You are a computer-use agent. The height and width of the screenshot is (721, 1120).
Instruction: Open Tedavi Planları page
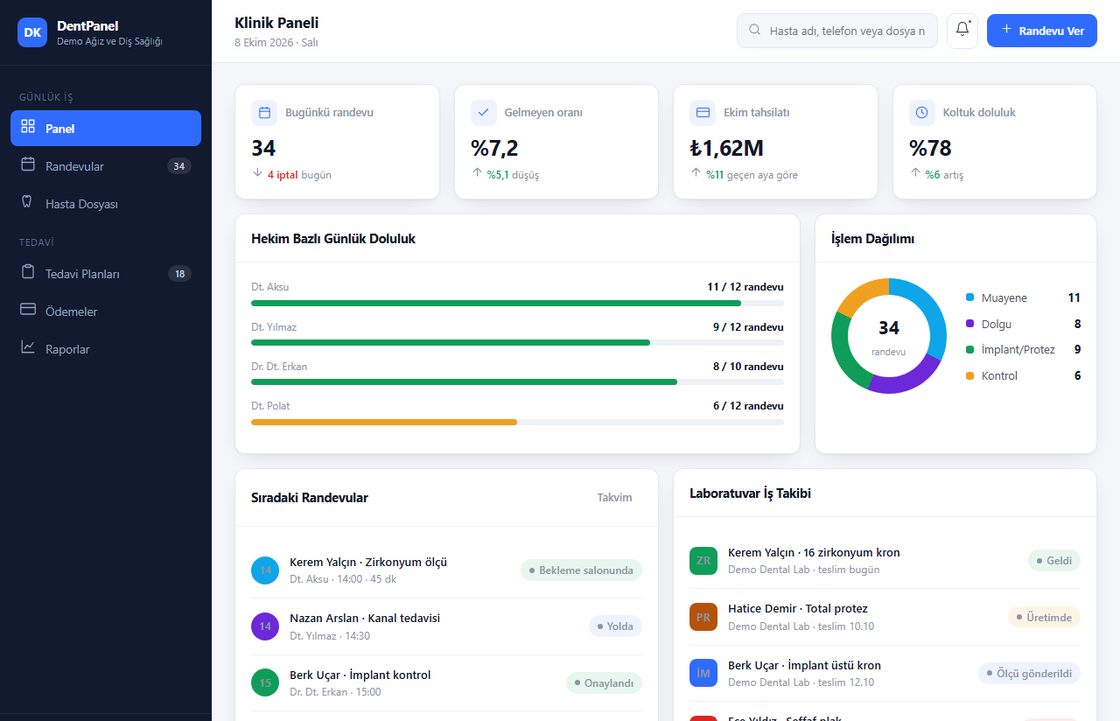pyautogui.click(x=106, y=274)
